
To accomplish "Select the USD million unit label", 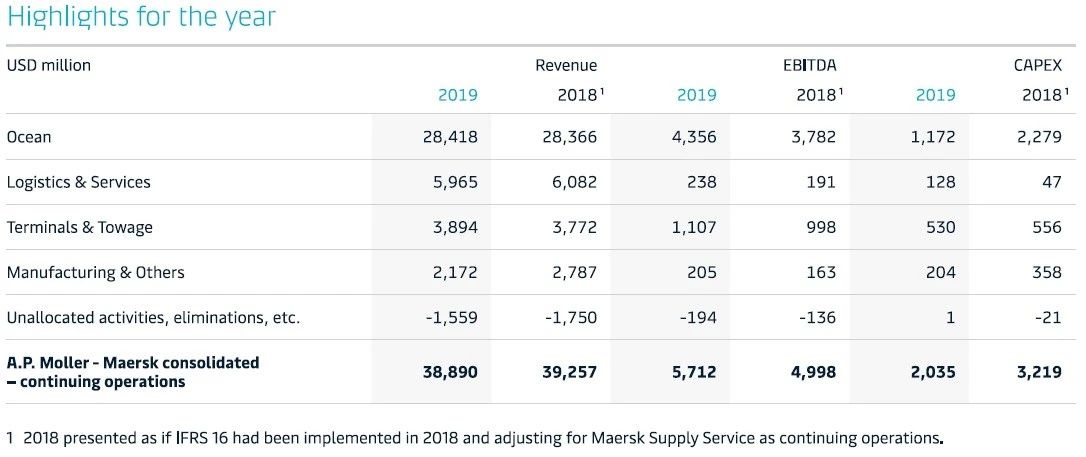I will (48, 66).
